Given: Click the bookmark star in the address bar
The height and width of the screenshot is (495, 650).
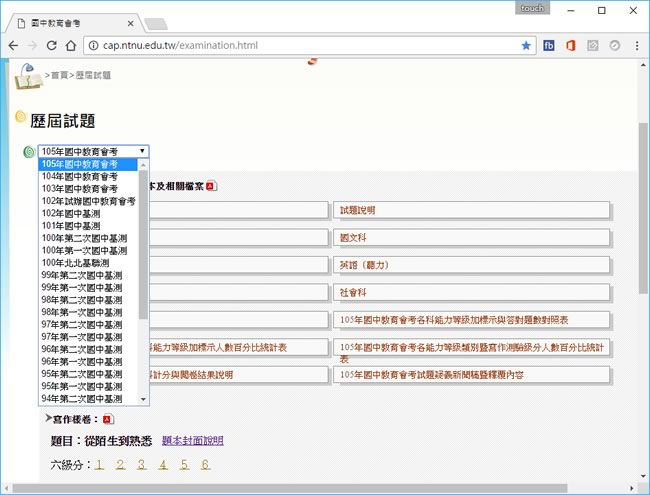Looking at the screenshot, I should [526, 46].
